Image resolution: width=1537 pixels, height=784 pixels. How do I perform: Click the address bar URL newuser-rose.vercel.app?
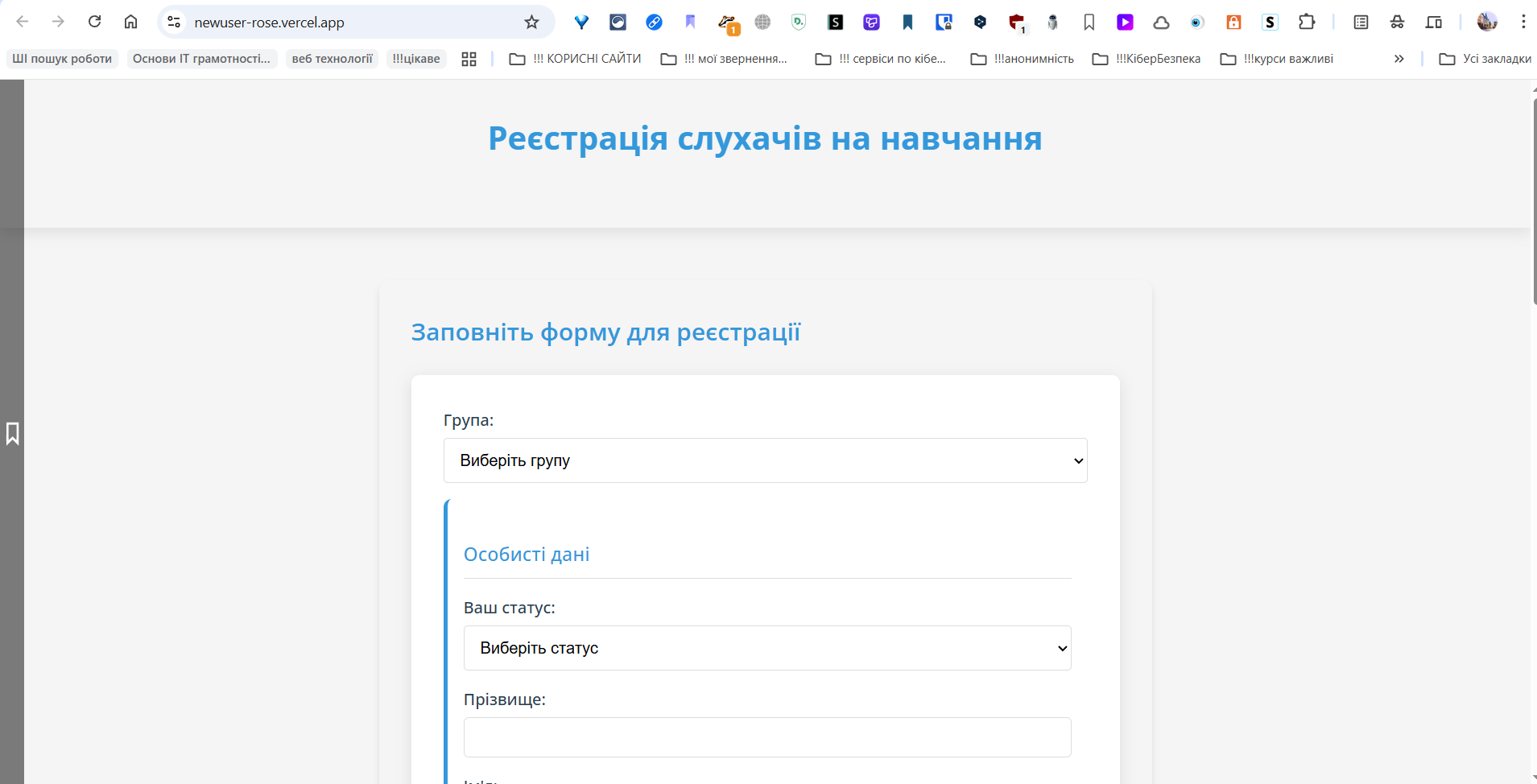(269, 23)
